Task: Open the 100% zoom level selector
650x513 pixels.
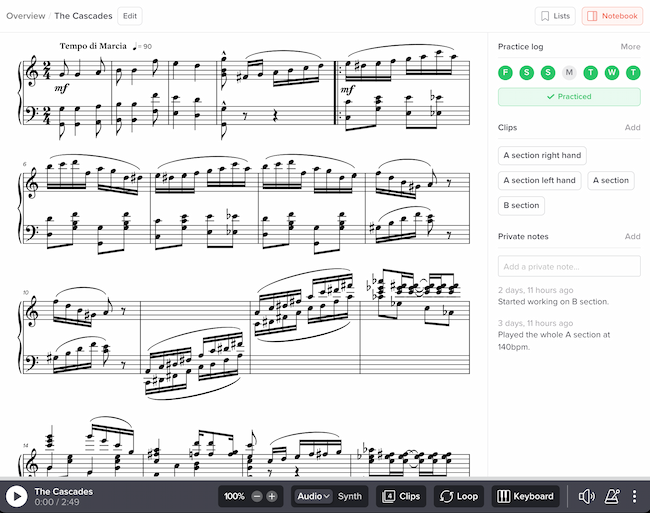Action: [234, 496]
